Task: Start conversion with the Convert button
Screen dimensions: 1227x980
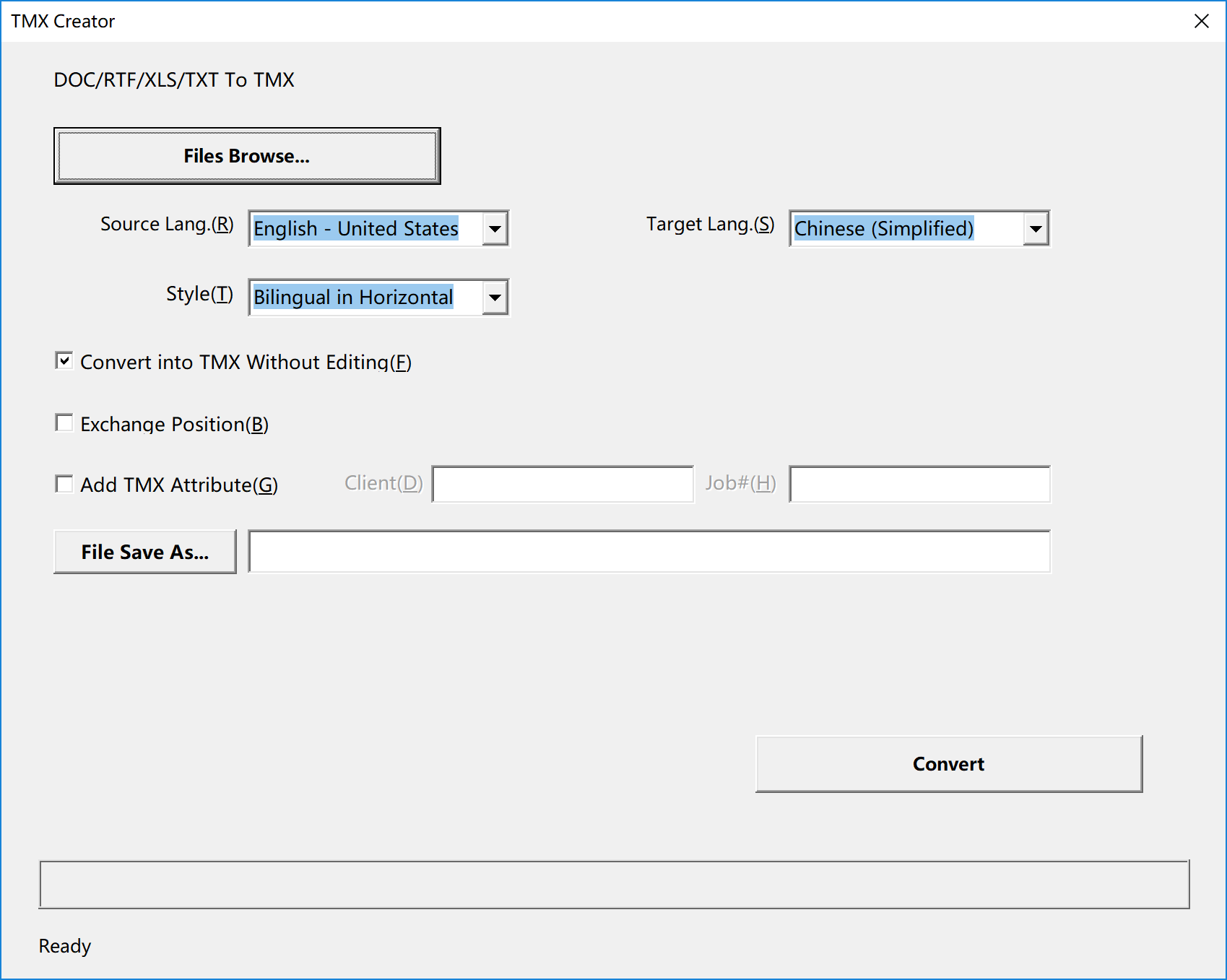Action: 948,764
